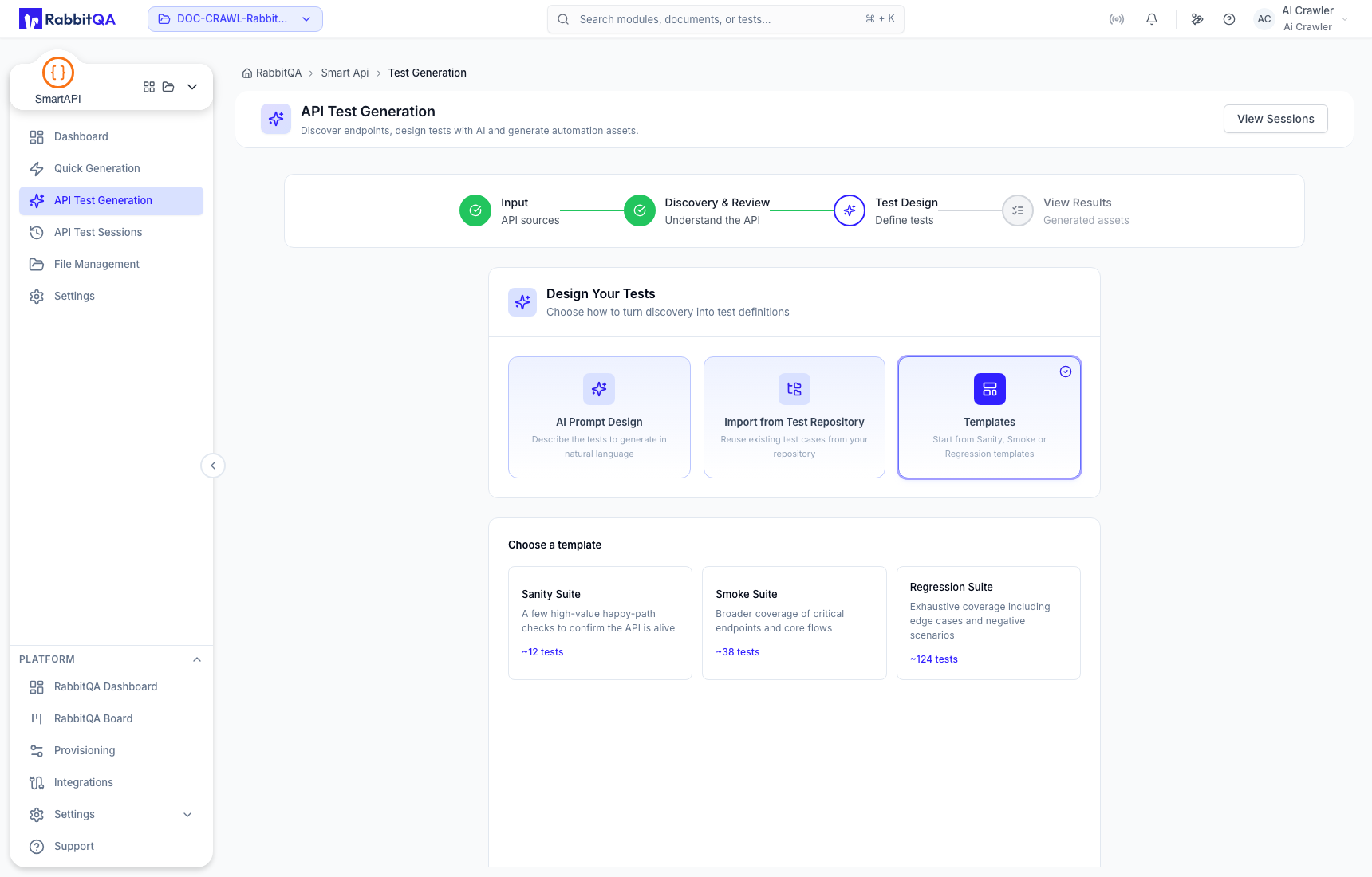This screenshot has height=877, width=1372.
Task: Collapse the sidebar with the arrow button
Action: point(213,466)
